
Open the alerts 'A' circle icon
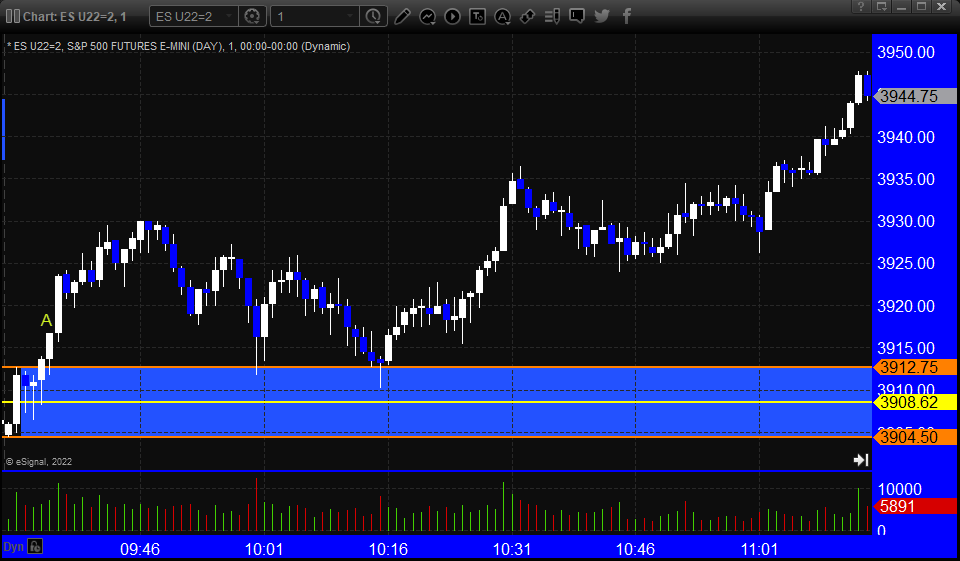click(502, 17)
